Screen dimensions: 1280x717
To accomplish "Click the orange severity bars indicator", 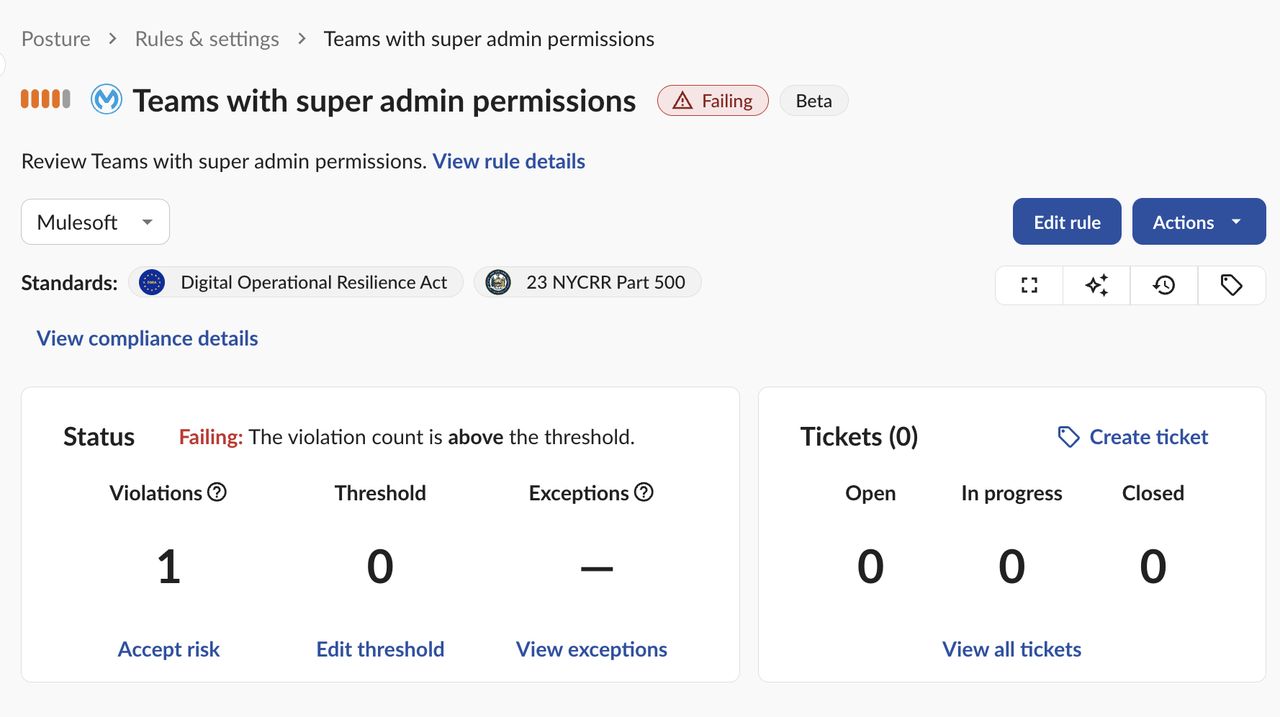I will 46,99.
